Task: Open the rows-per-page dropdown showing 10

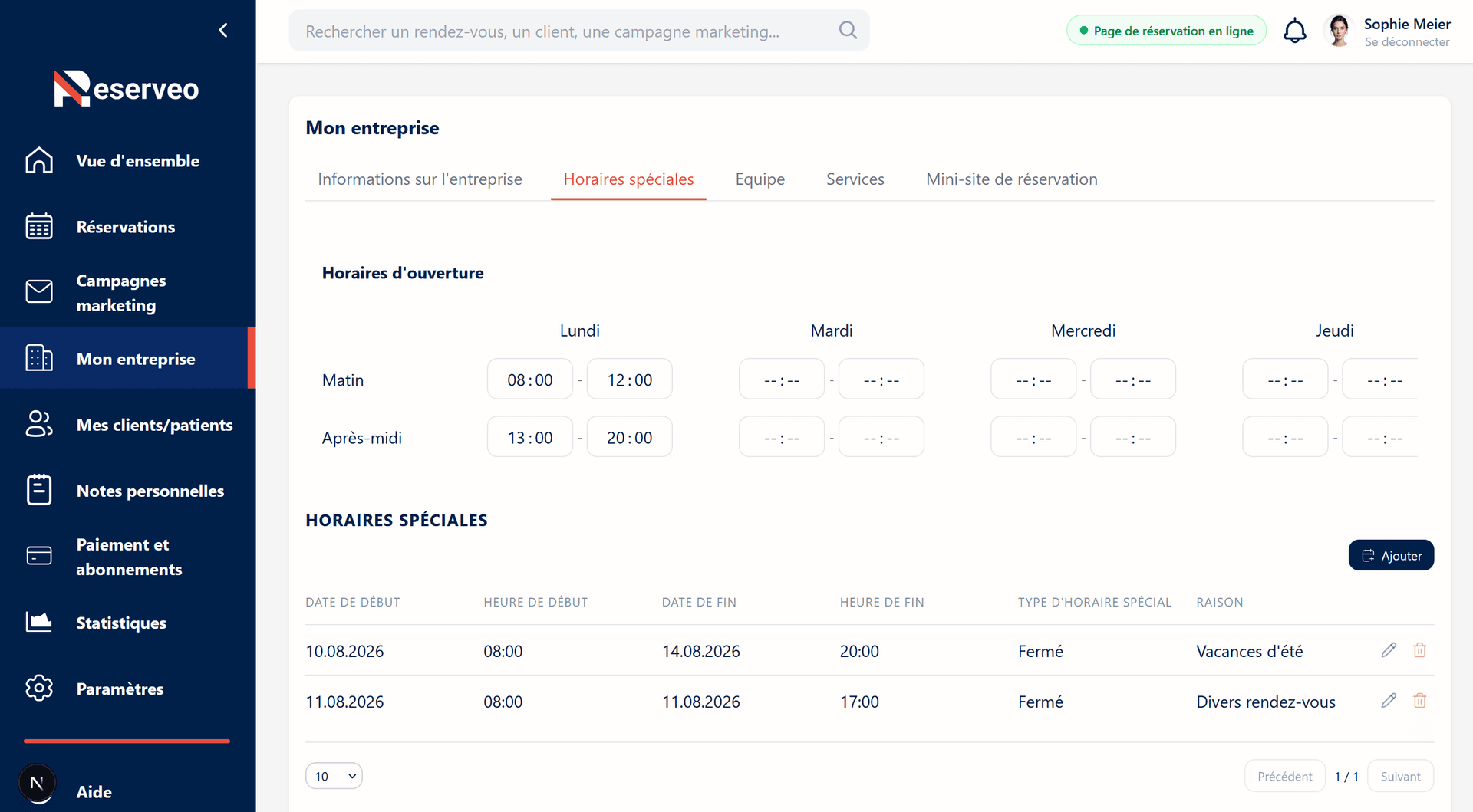Action: [334, 776]
